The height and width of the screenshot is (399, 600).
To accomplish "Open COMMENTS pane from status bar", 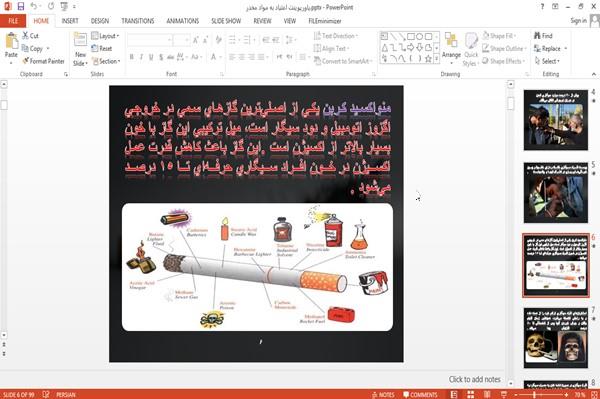I will tap(420, 395).
